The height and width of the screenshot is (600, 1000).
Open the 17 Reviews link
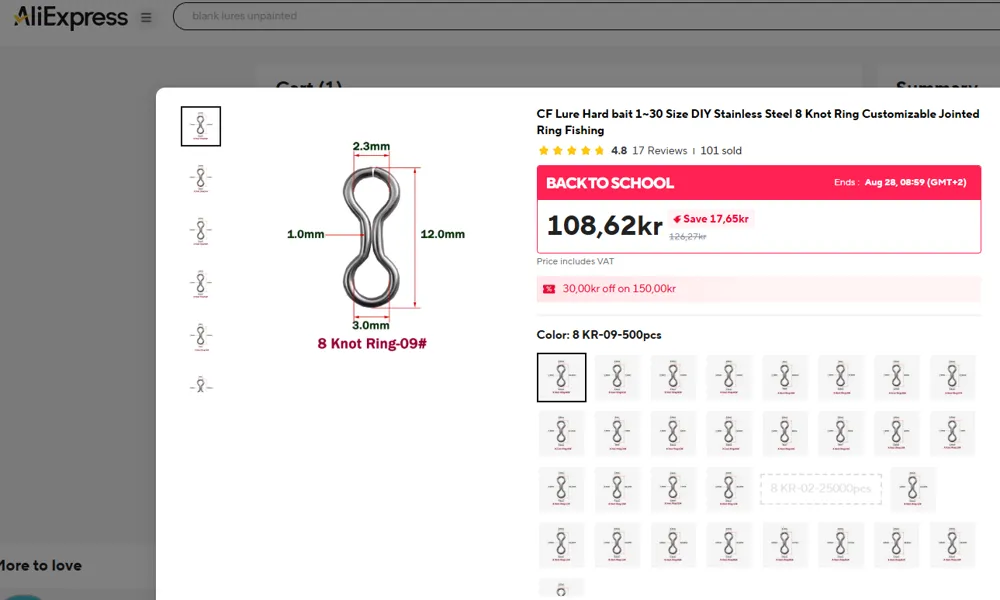[x=659, y=150]
